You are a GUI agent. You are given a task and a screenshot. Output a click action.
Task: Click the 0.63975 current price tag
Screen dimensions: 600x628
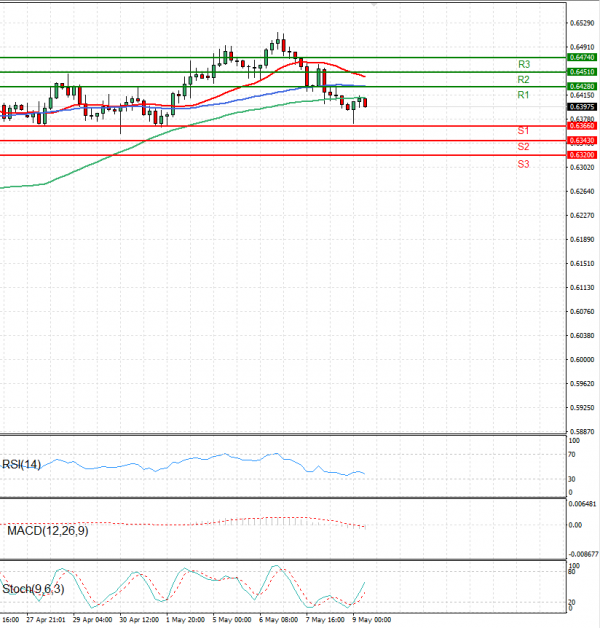[x=582, y=106]
